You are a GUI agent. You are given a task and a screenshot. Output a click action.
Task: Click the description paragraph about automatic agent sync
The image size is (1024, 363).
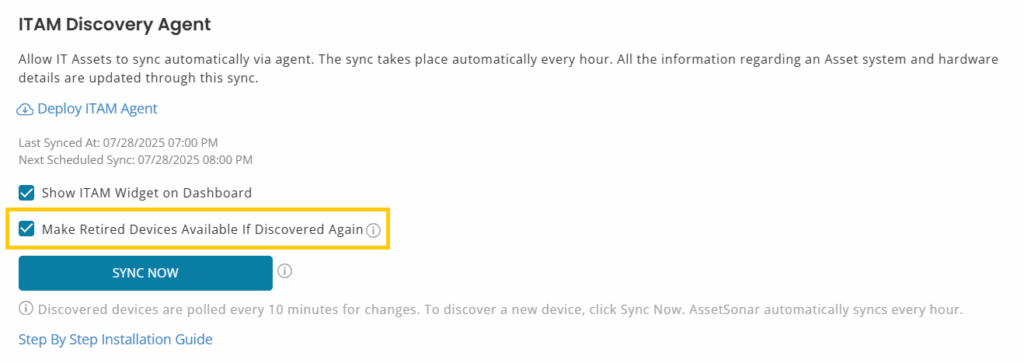pyautogui.click(x=508, y=69)
